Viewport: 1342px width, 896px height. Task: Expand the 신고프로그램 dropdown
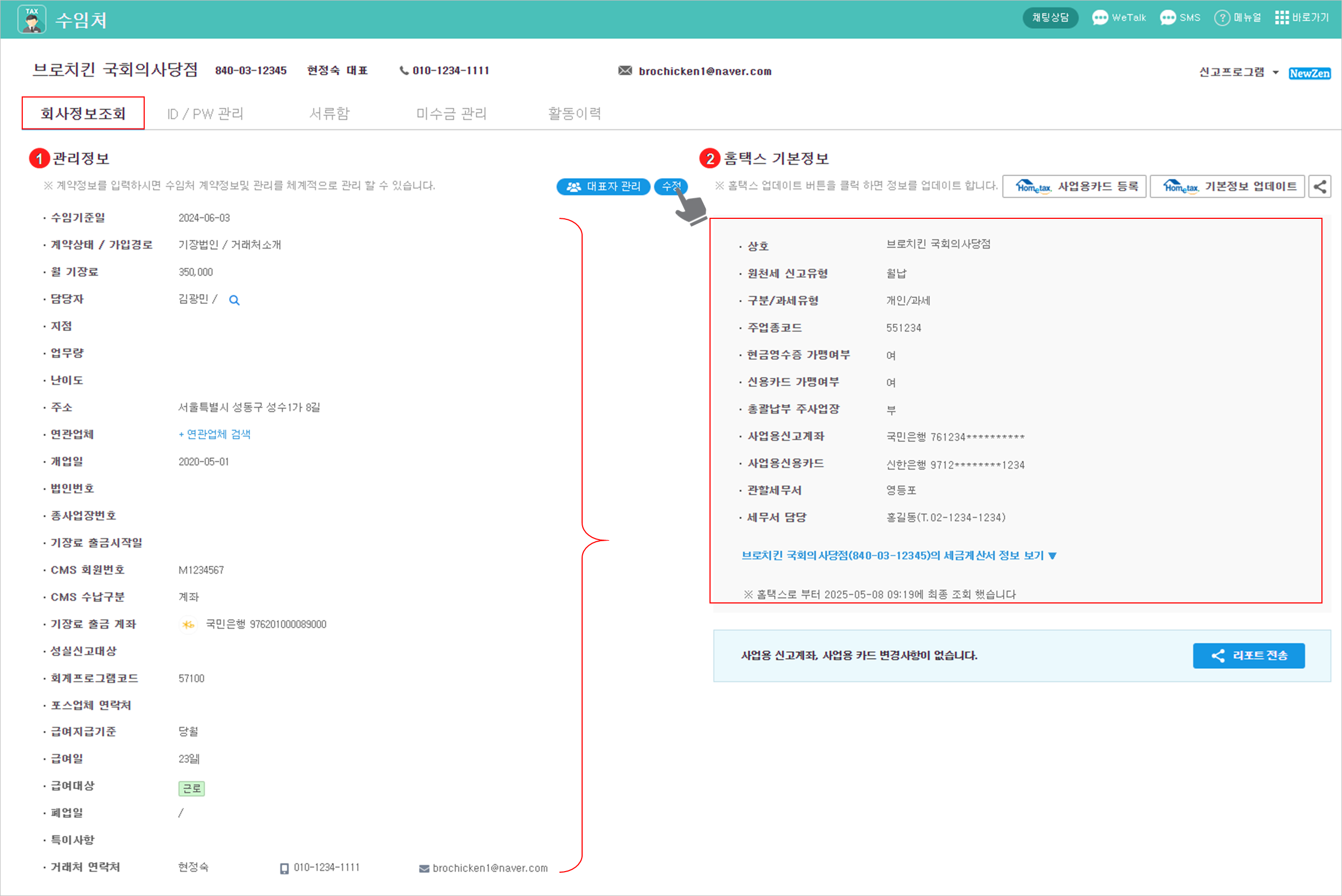click(x=1276, y=73)
